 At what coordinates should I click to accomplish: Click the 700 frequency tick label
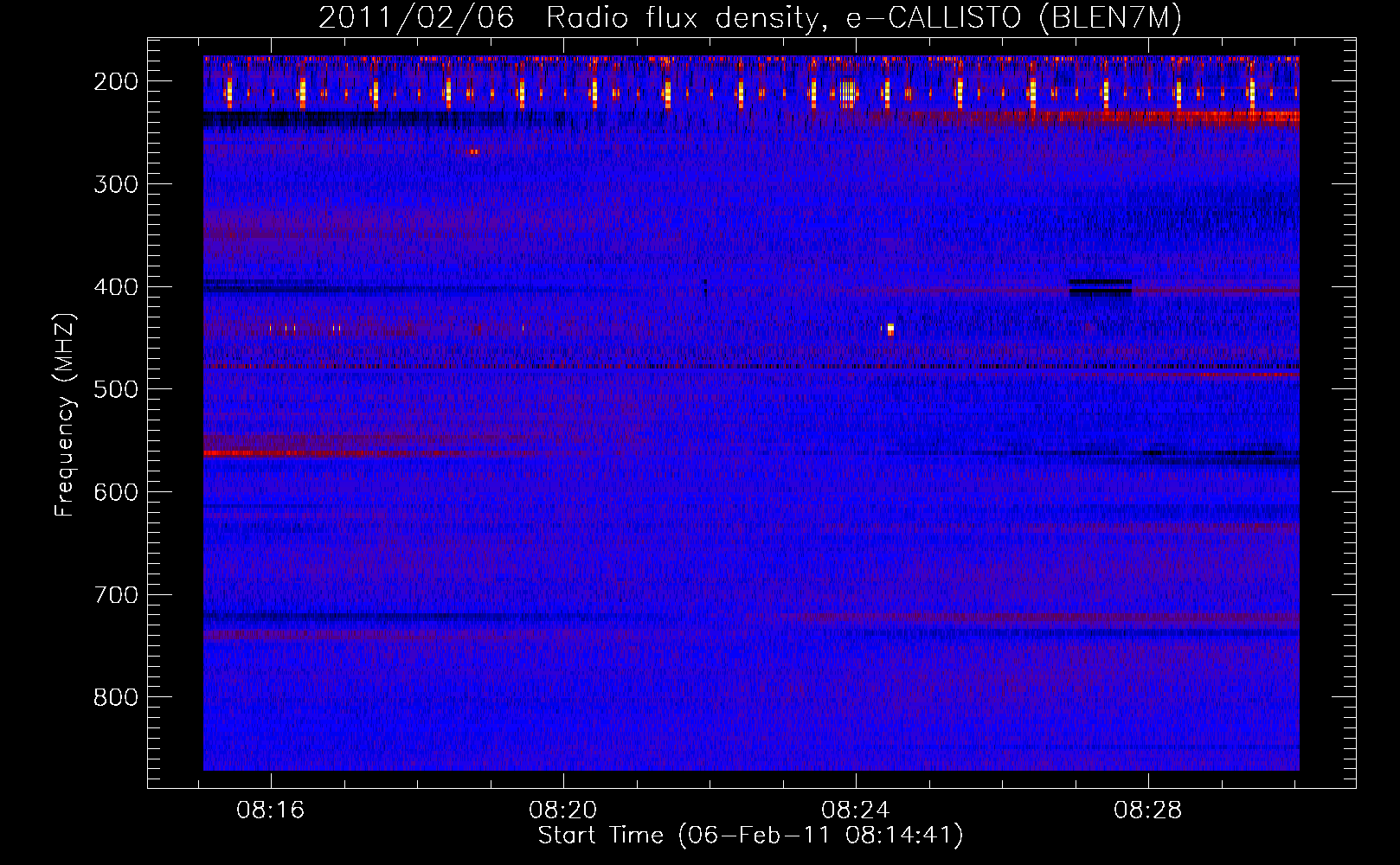(x=115, y=595)
